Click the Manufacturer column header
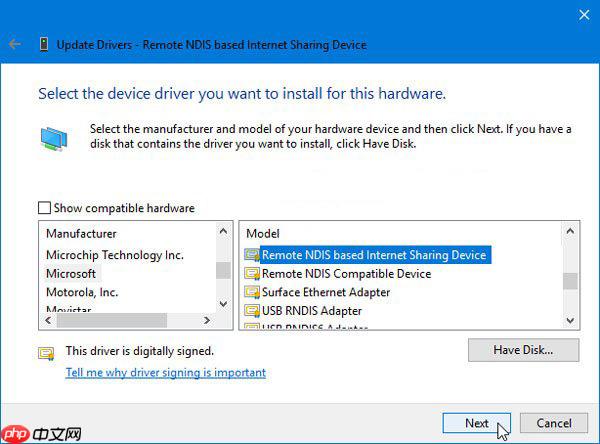 pyautogui.click(x=81, y=233)
